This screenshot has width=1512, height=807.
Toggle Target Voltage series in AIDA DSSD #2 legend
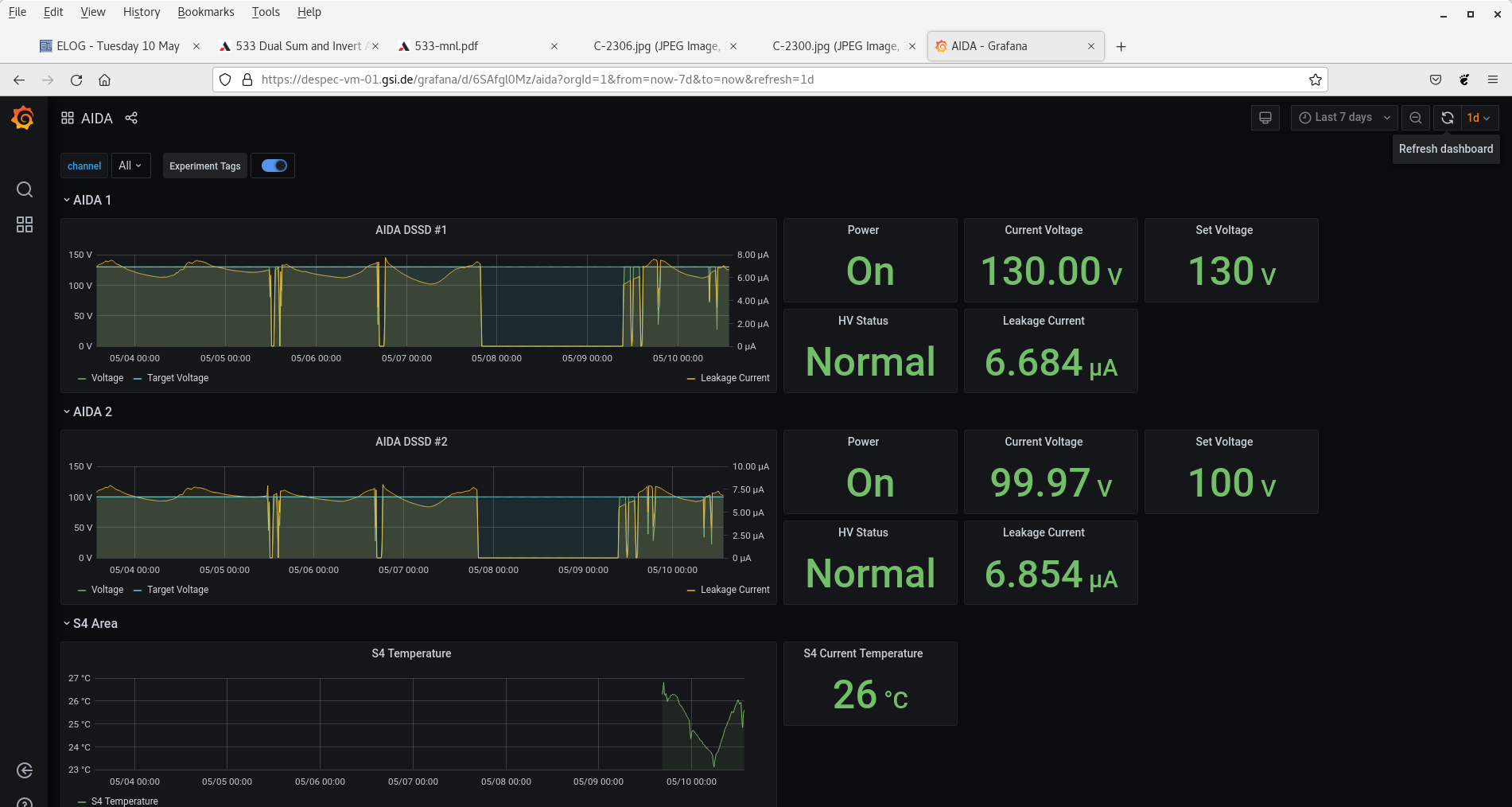click(x=177, y=590)
